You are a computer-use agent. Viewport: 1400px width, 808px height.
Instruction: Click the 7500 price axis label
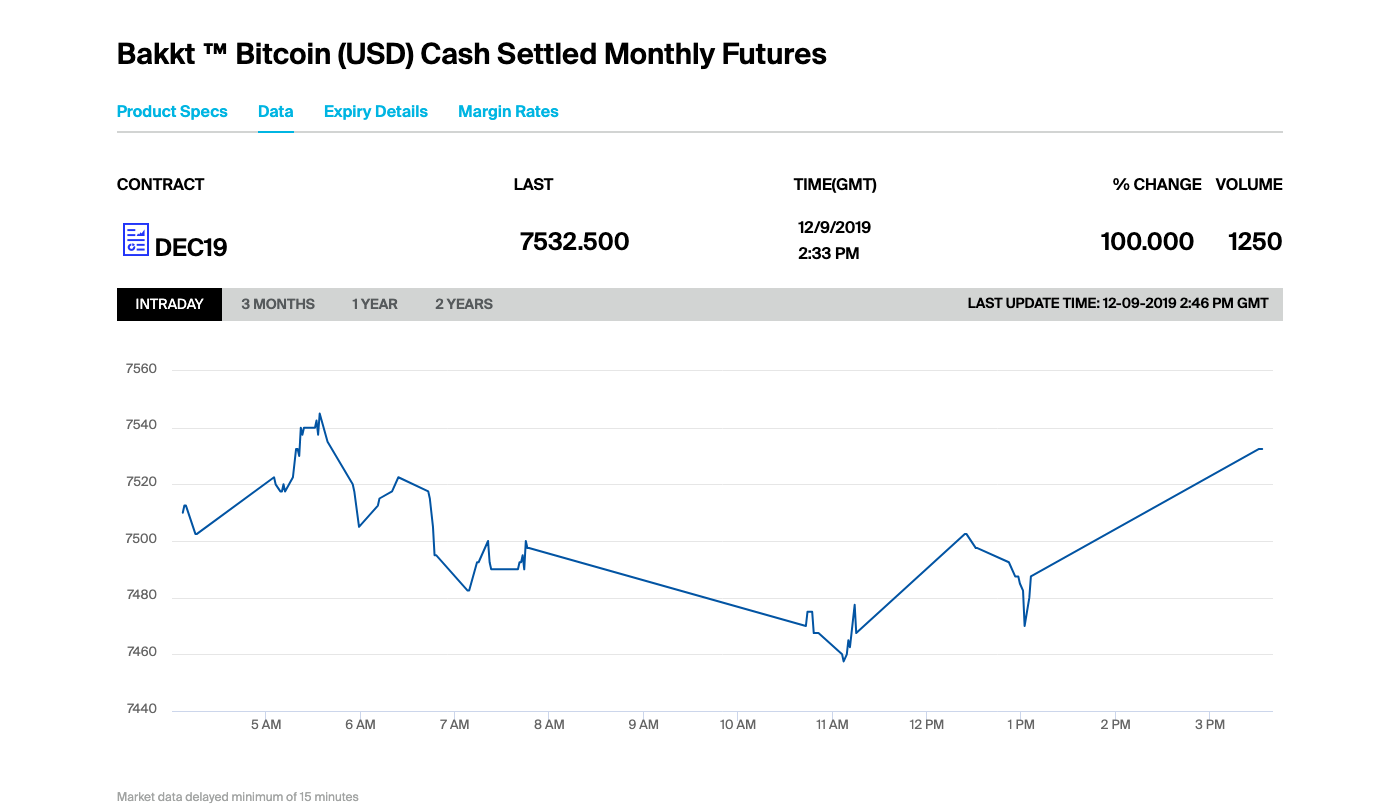point(141,540)
